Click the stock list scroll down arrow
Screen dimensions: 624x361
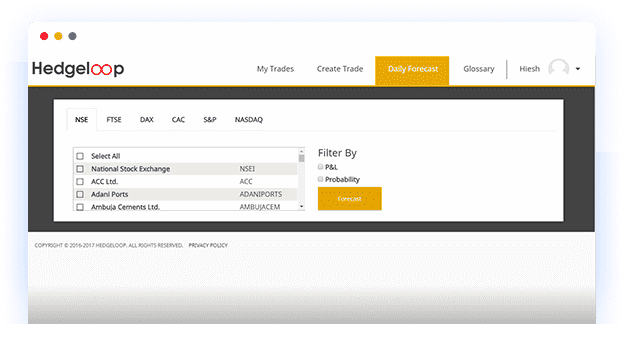click(301, 206)
